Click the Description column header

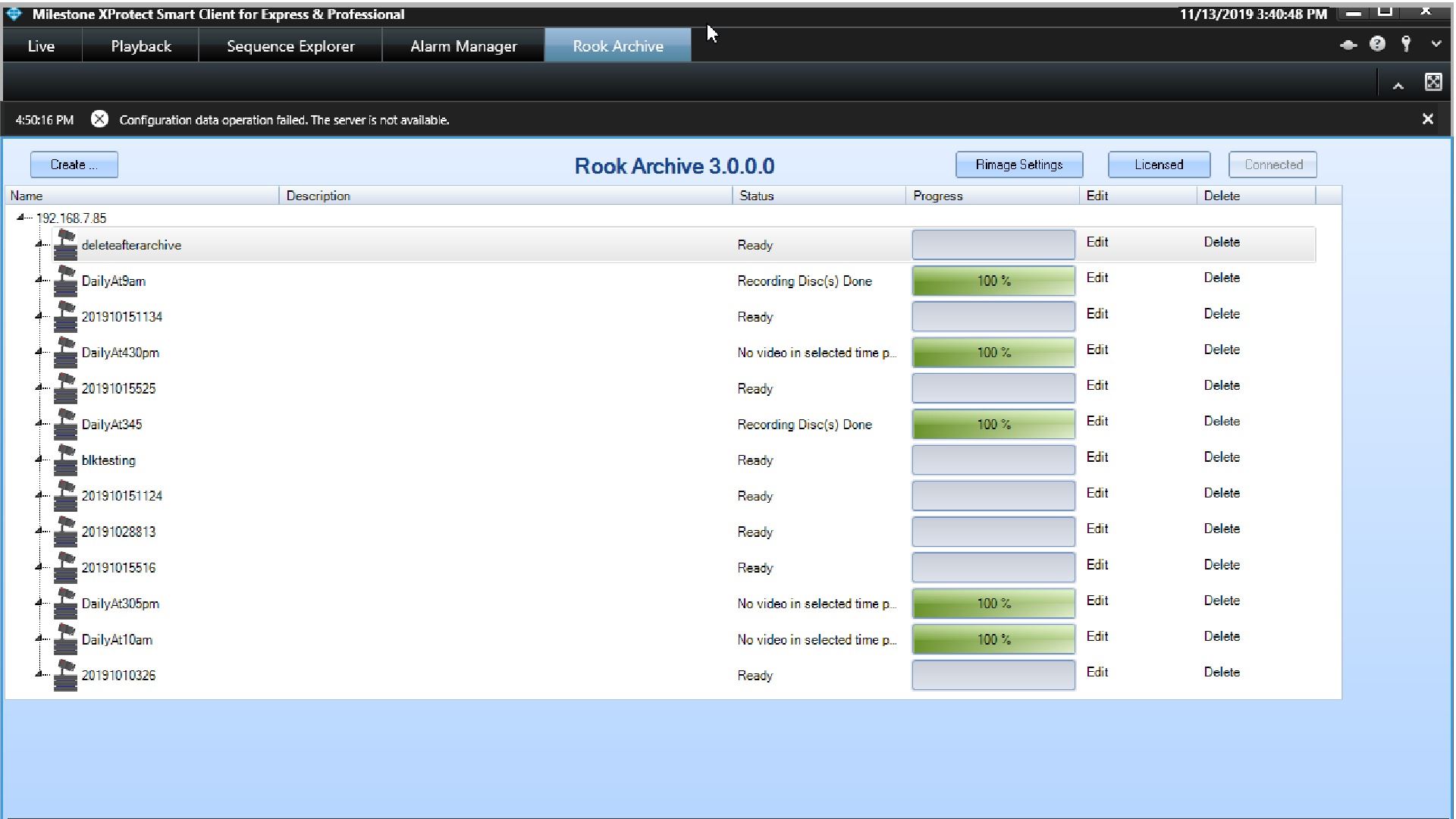pyautogui.click(x=506, y=196)
